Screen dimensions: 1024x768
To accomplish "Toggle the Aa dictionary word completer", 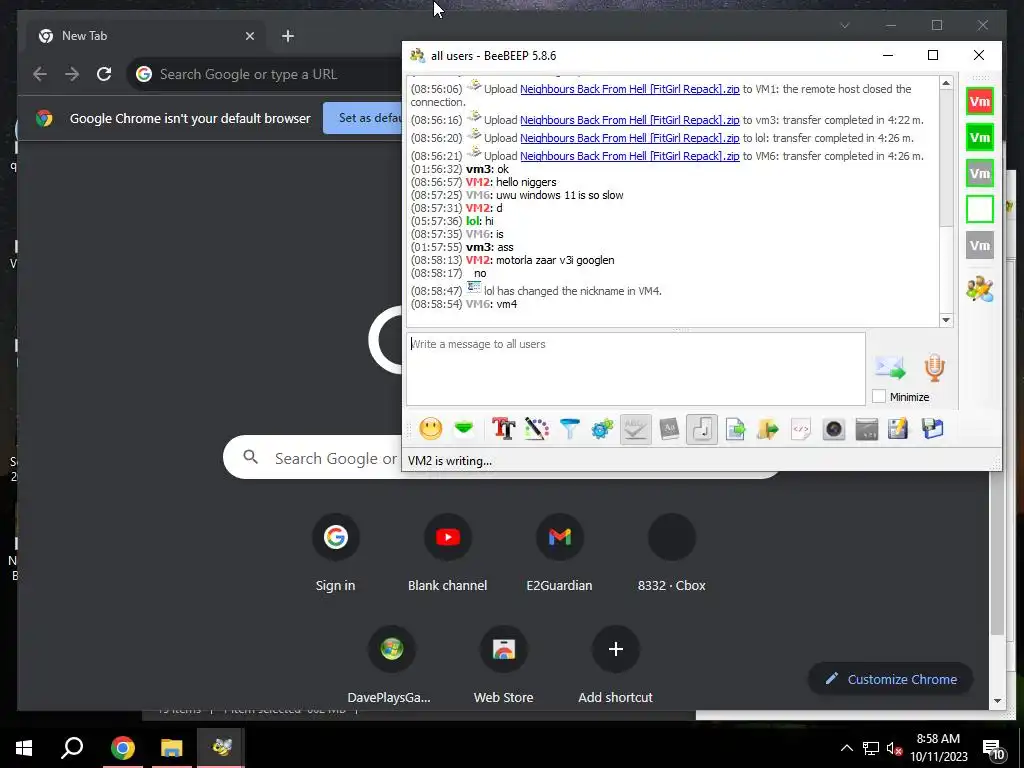I will click(x=669, y=429).
